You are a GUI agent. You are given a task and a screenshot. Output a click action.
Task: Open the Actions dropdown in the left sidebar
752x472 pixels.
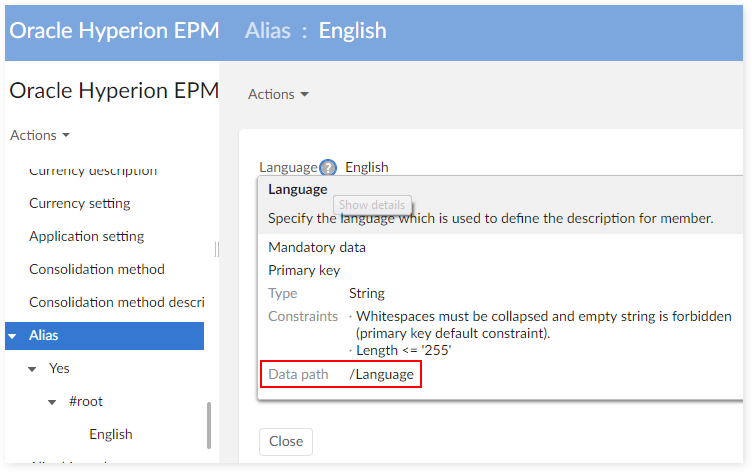[40, 135]
